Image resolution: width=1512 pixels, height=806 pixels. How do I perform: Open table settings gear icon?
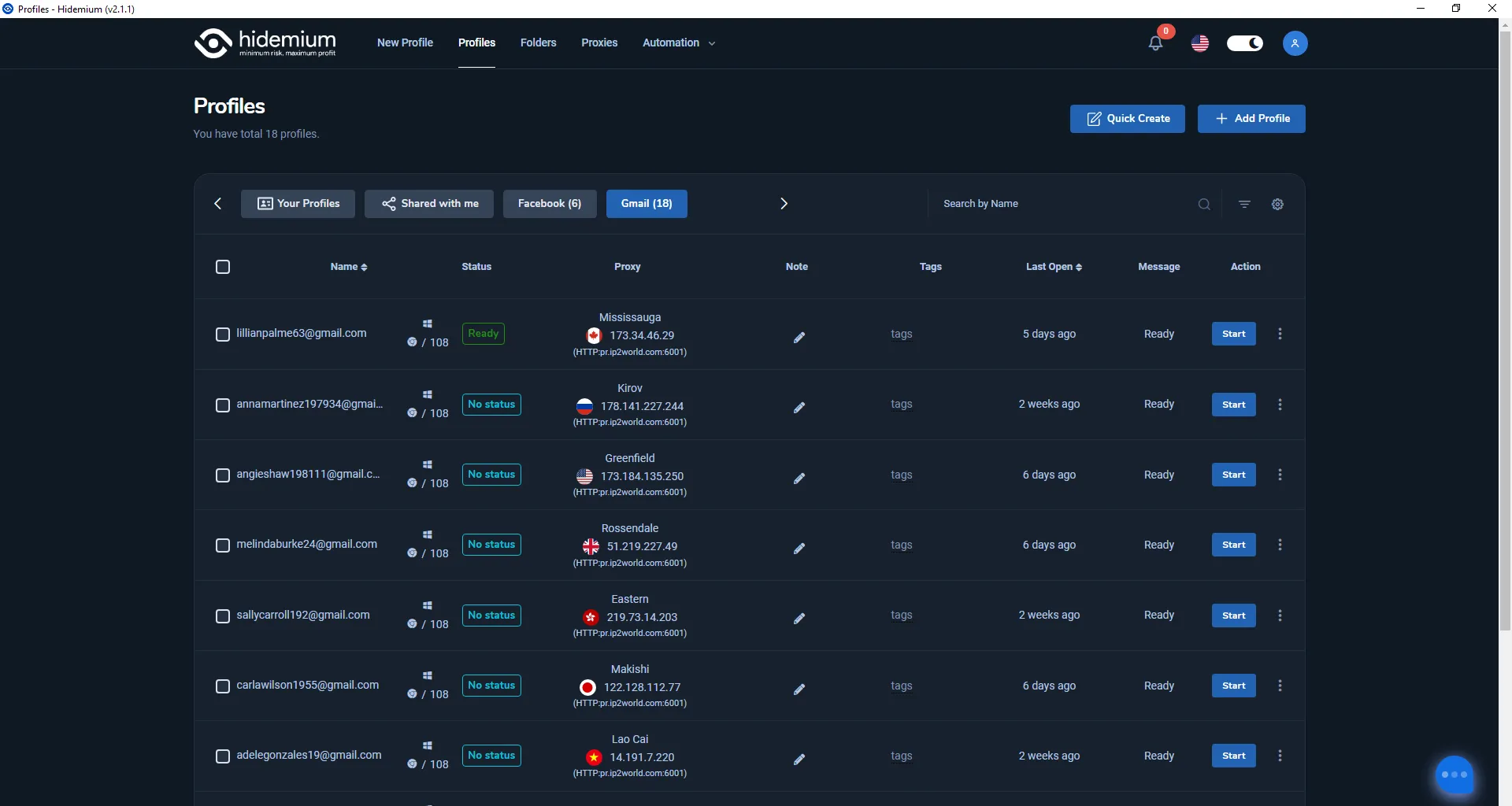(x=1277, y=204)
